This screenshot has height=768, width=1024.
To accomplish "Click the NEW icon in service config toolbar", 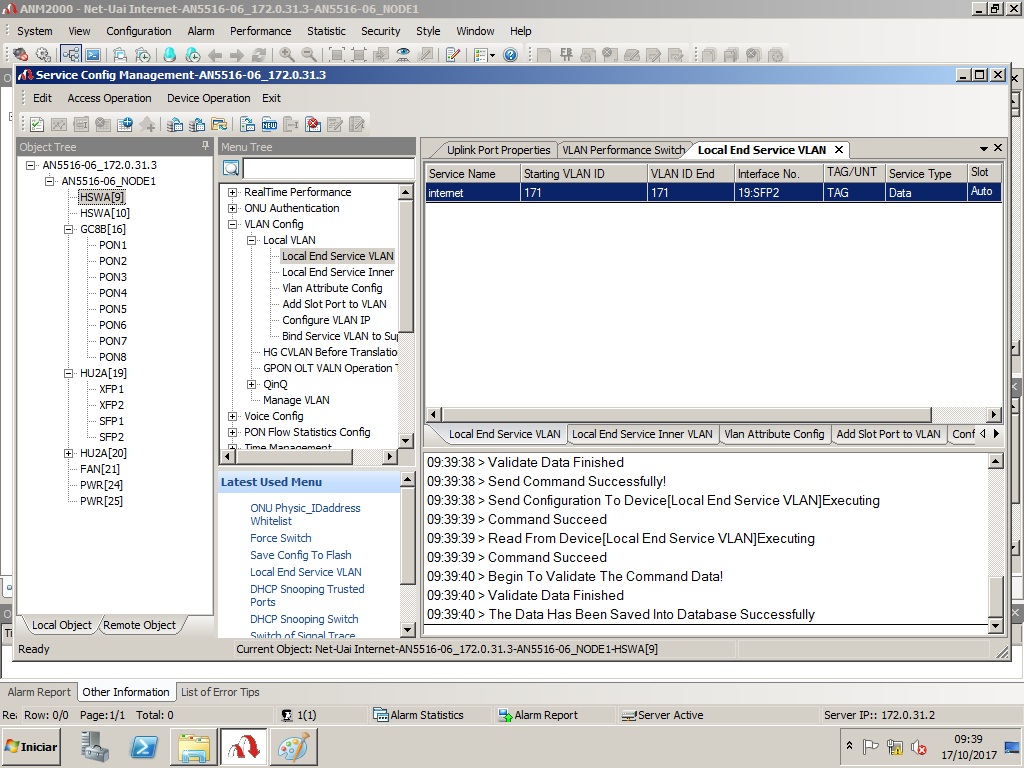I will tap(269, 125).
